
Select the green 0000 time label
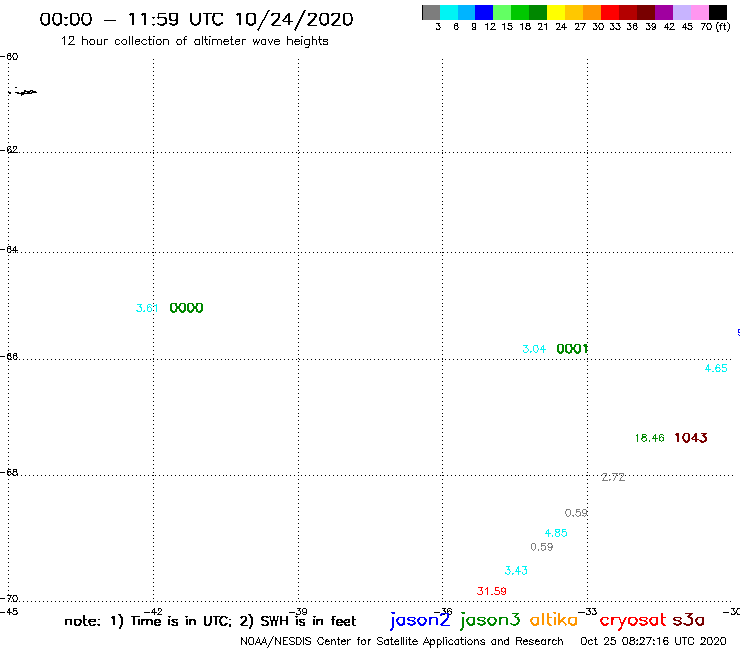click(186, 308)
